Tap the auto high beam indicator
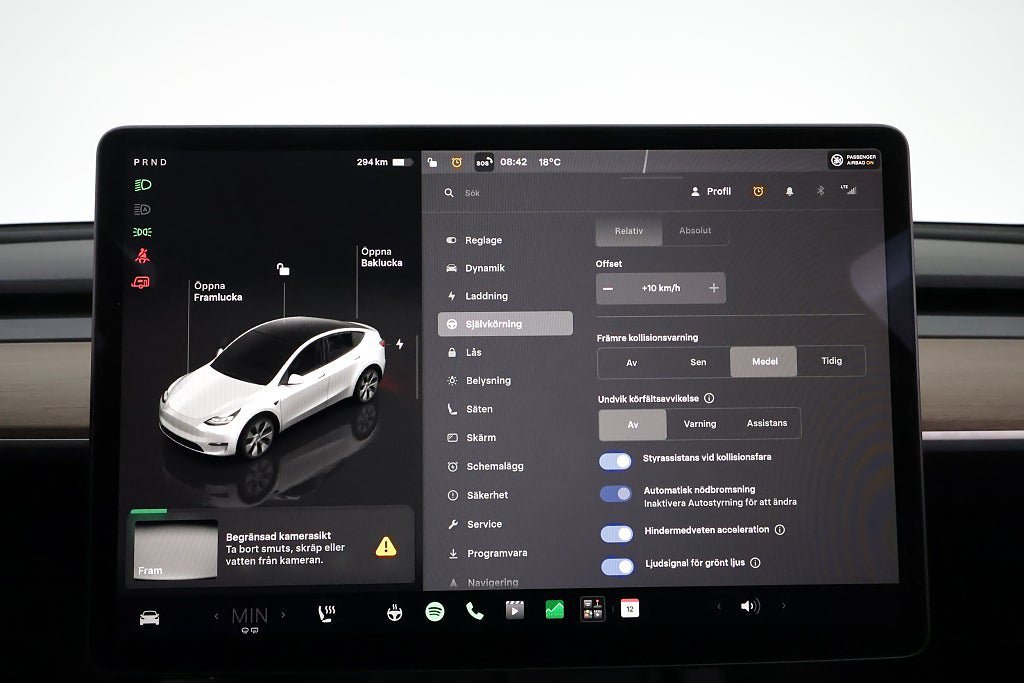Image resolution: width=1024 pixels, height=683 pixels. tap(142, 209)
